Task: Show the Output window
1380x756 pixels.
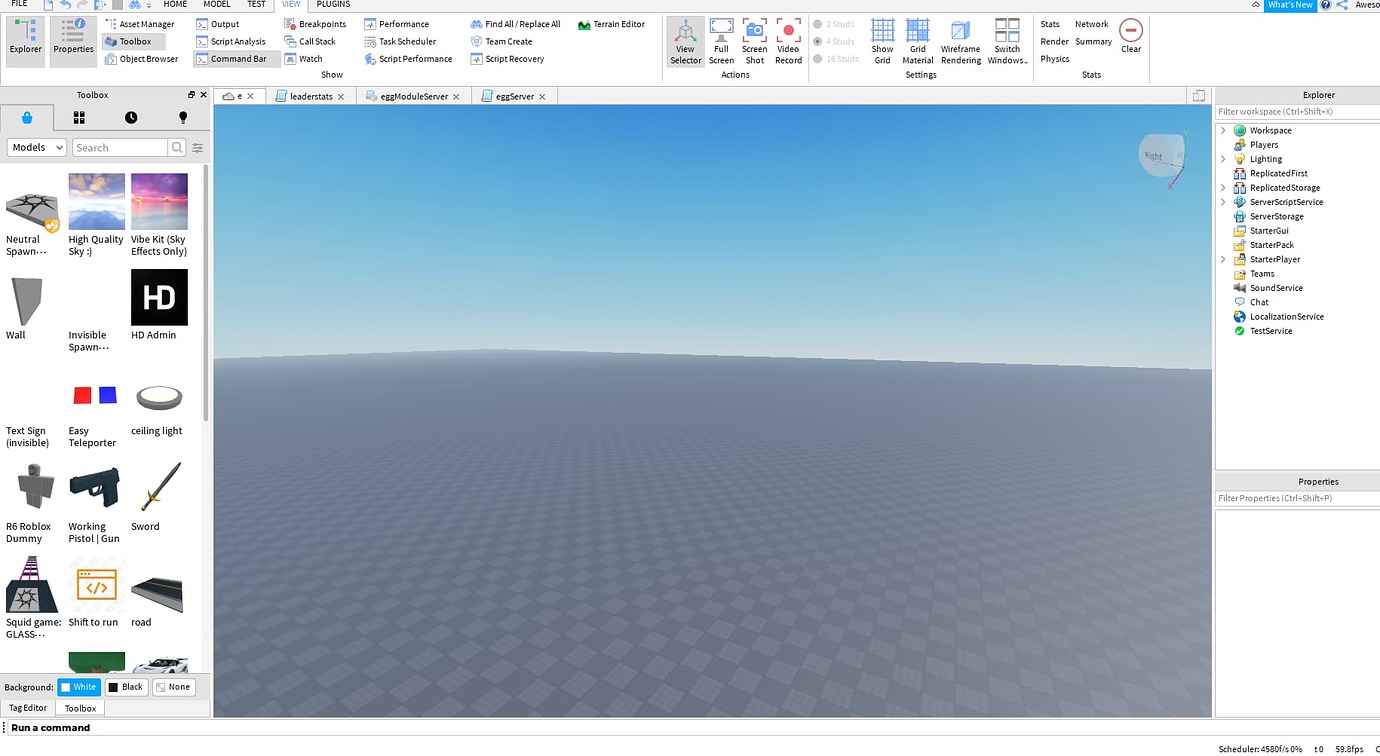Action: point(217,24)
